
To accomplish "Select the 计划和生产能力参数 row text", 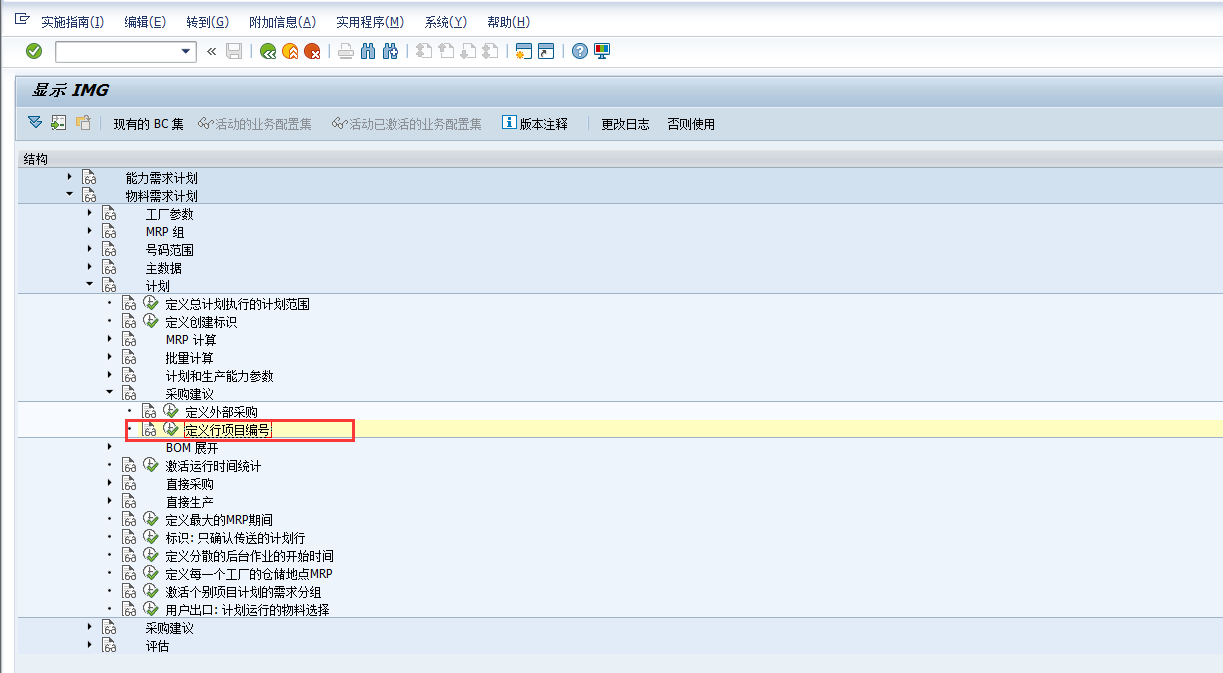I will click(219, 376).
